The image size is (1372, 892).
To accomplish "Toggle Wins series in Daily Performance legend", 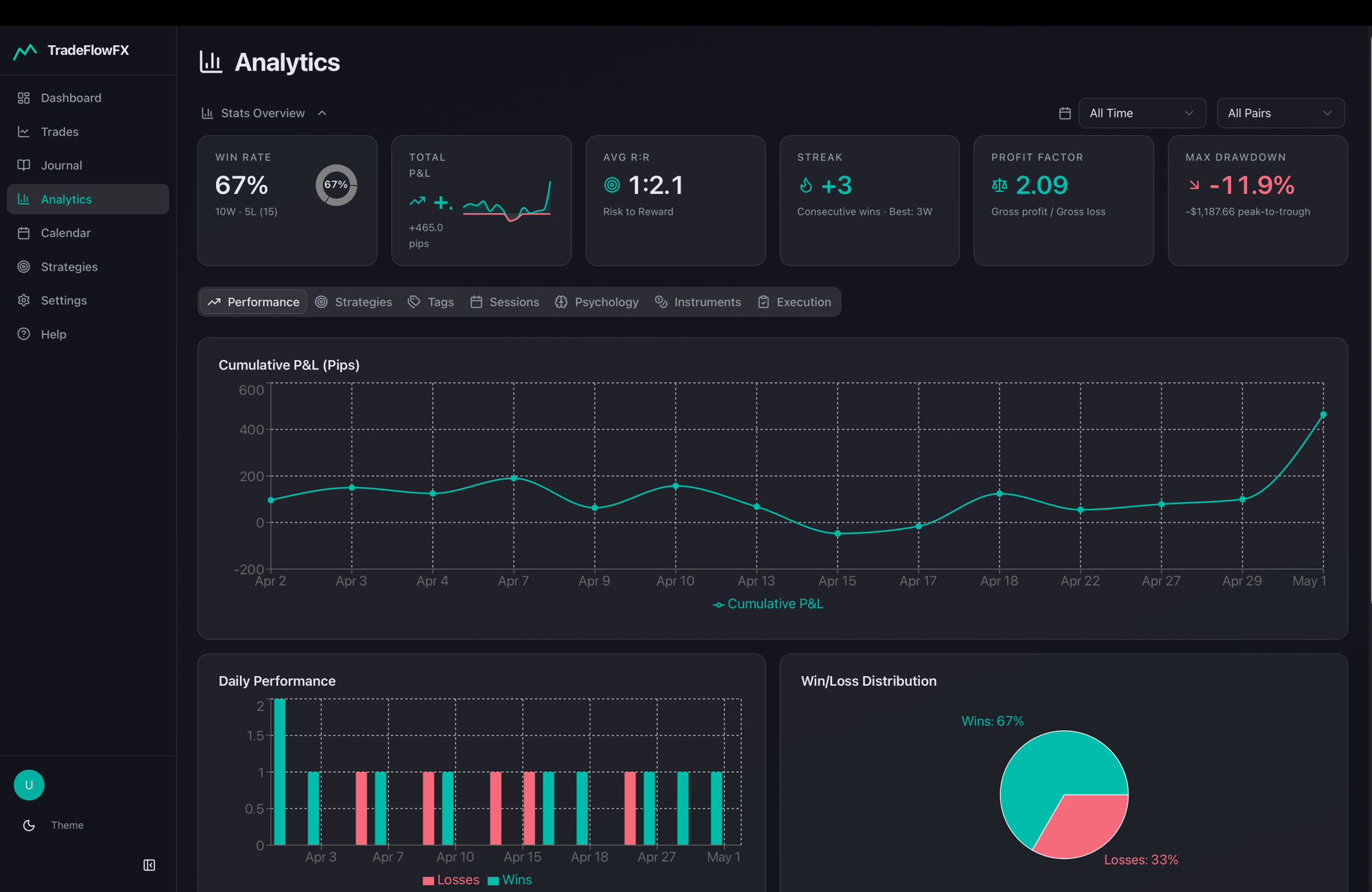I will pos(510,880).
